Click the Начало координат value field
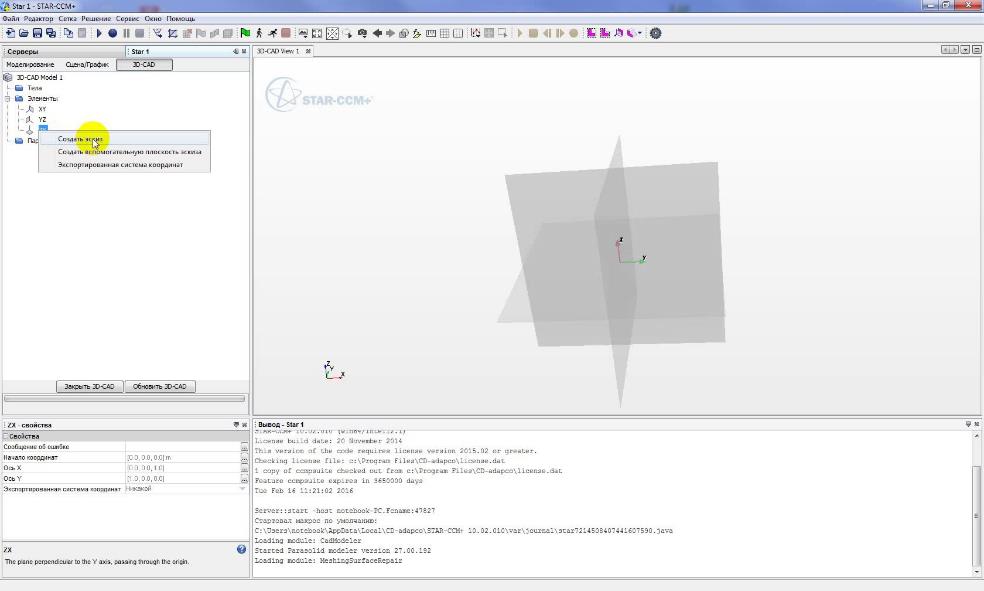 click(x=182, y=457)
